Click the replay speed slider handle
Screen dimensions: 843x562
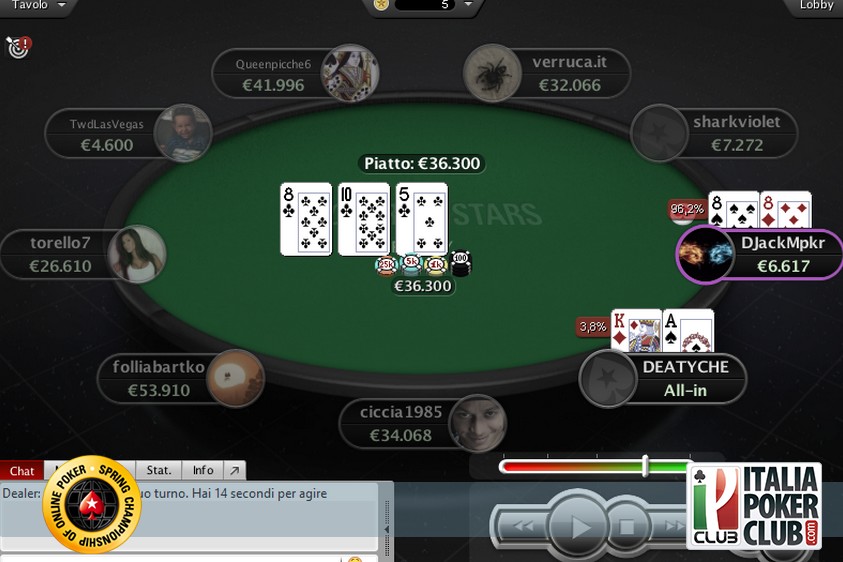[645, 466]
